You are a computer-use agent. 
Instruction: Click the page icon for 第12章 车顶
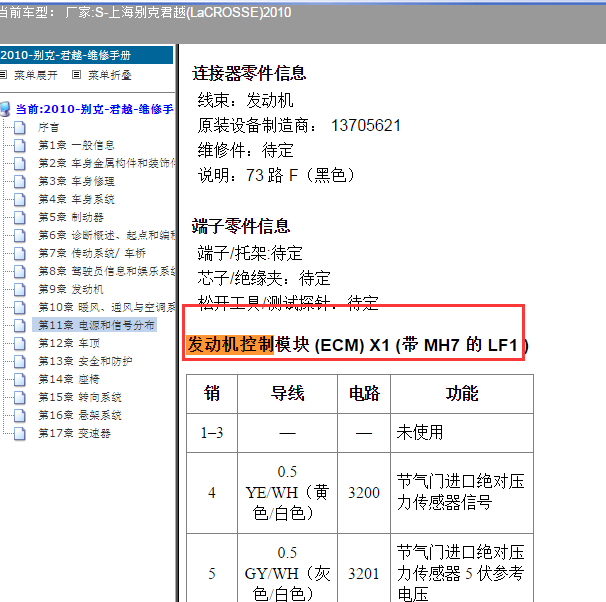pyautogui.click(x=20, y=343)
